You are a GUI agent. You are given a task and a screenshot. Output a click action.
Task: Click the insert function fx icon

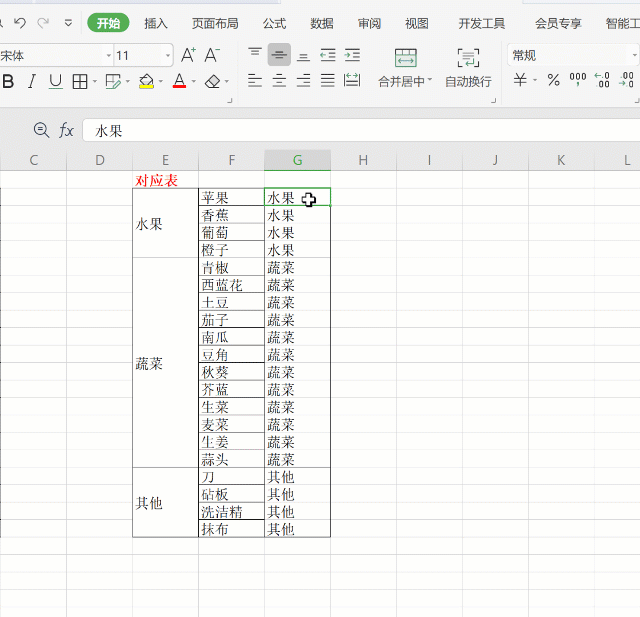coord(67,130)
